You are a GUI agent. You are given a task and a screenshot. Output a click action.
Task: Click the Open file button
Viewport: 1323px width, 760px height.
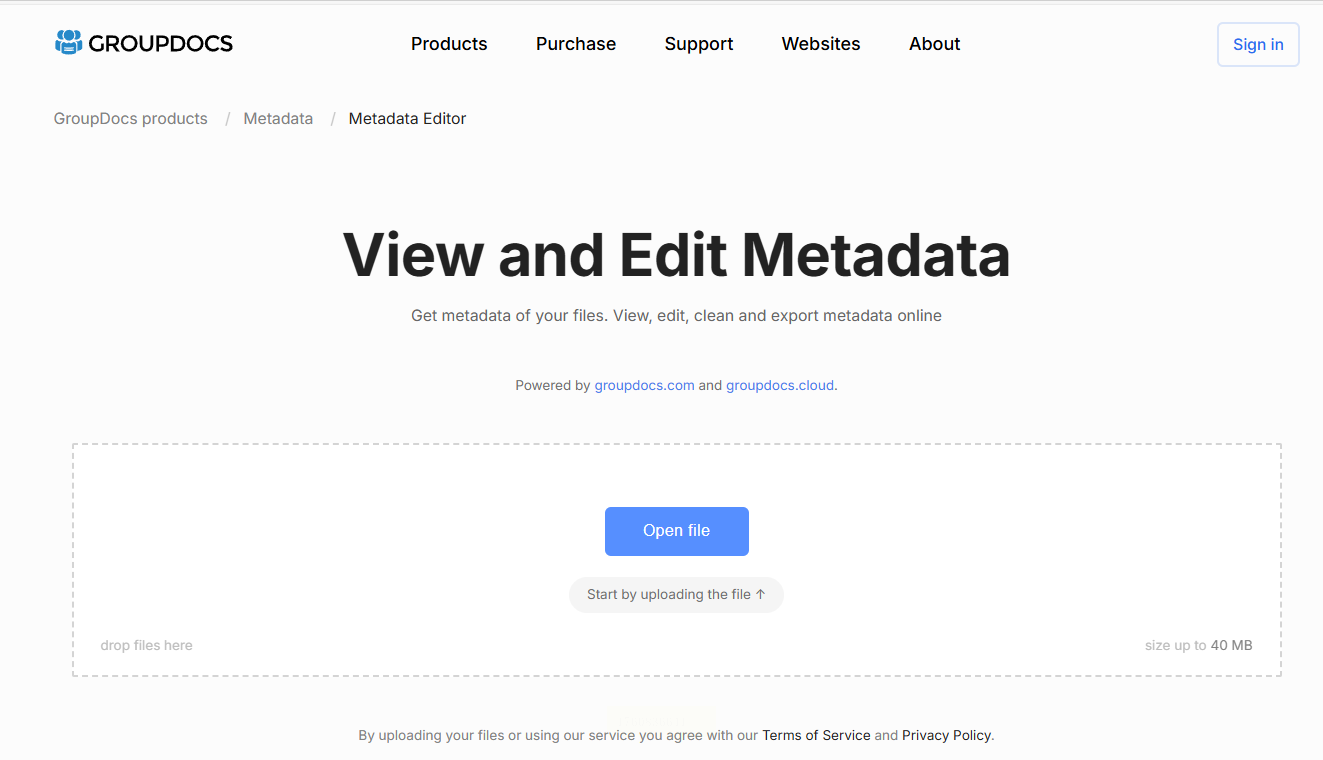click(x=677, y=531)
